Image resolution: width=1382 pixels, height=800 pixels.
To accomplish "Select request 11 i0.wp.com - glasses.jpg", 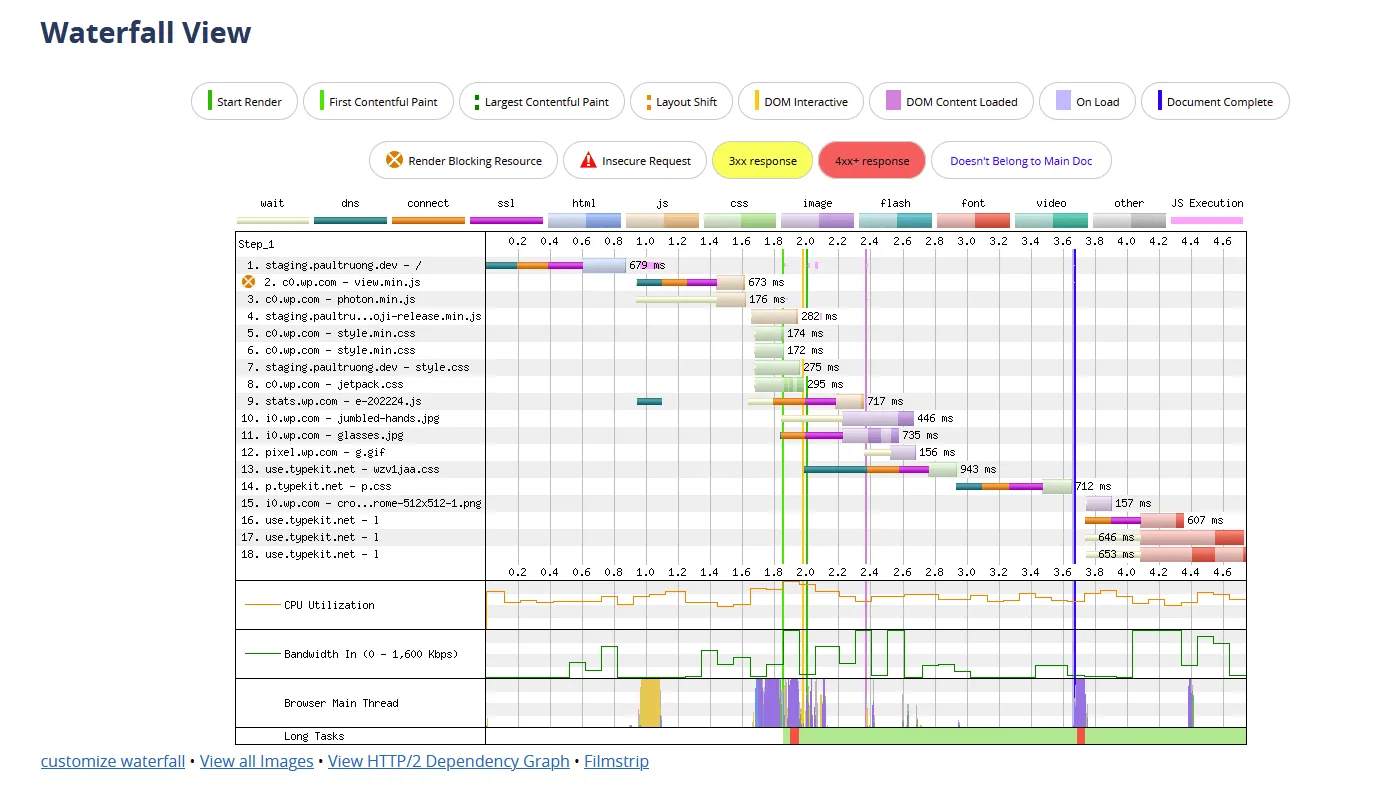I will coord(322,435).
